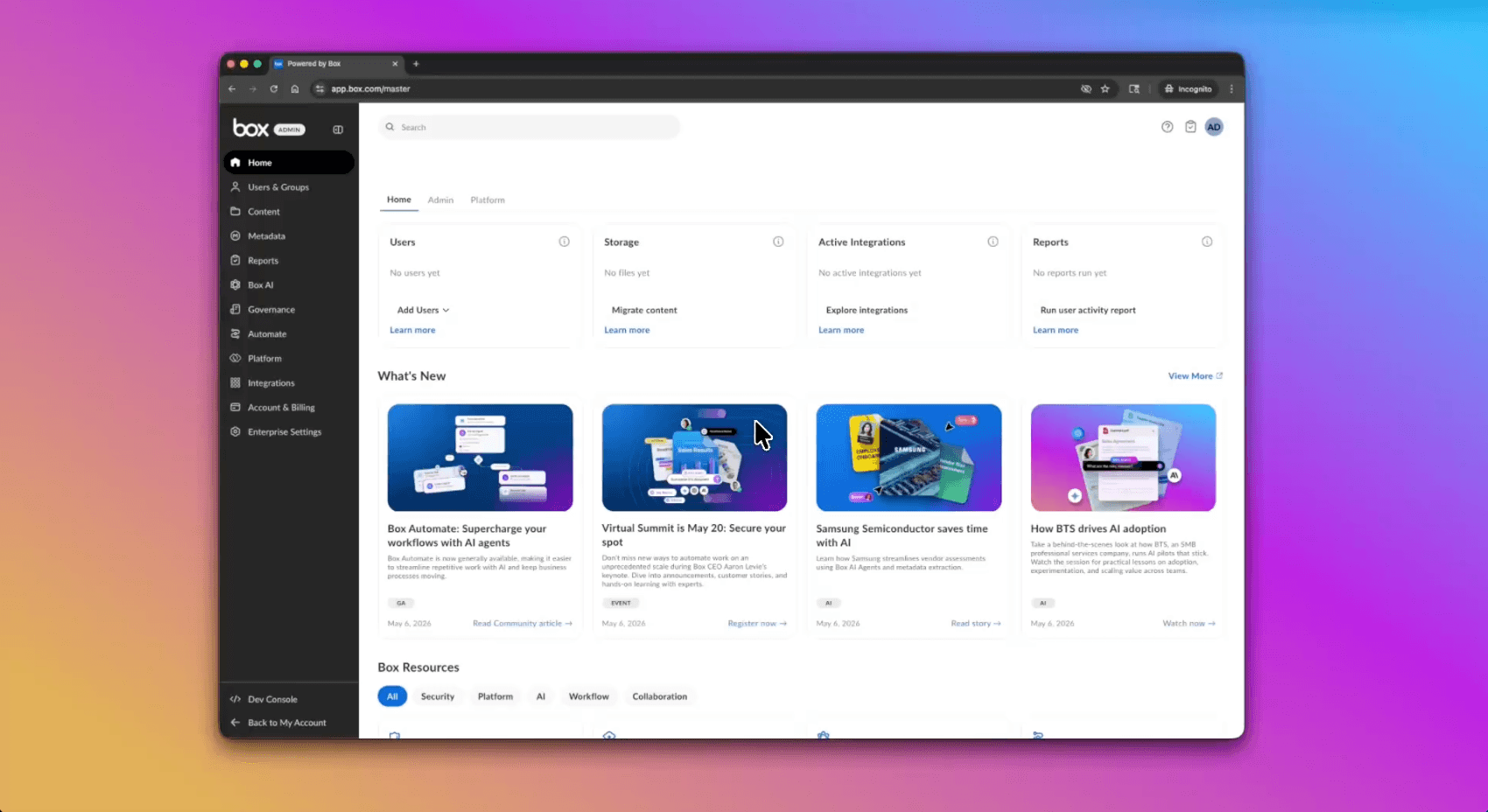Viewport: 1488px width, 812px height.
Task: Click the Box logo in the sidebar
Action: [250, 129]
